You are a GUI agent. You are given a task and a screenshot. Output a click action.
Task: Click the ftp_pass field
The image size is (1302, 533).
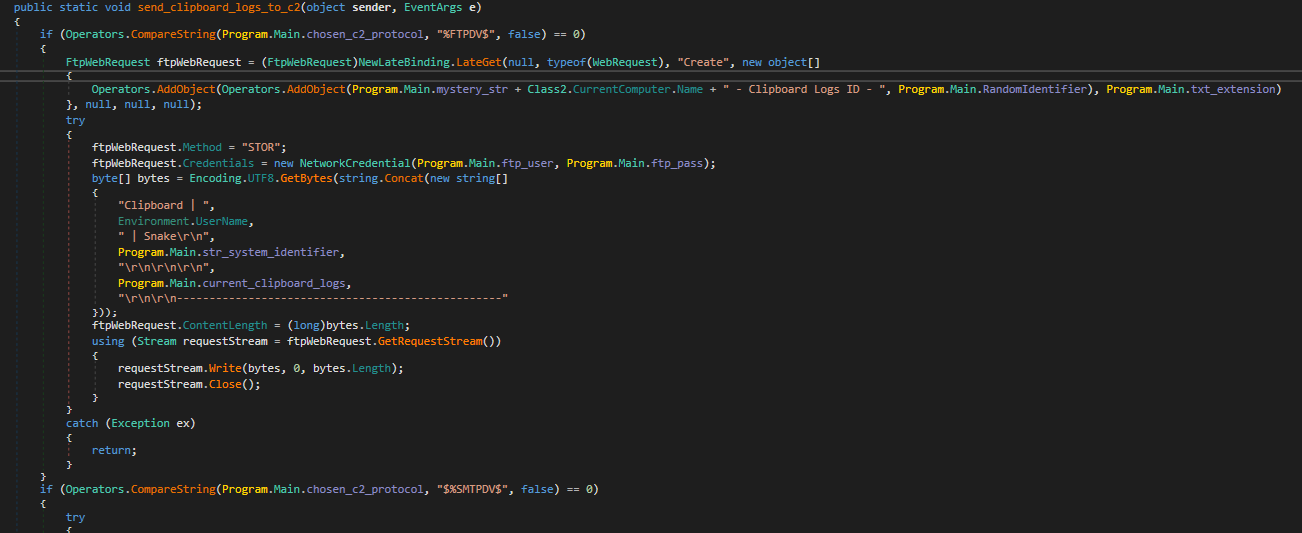(680, 163)
